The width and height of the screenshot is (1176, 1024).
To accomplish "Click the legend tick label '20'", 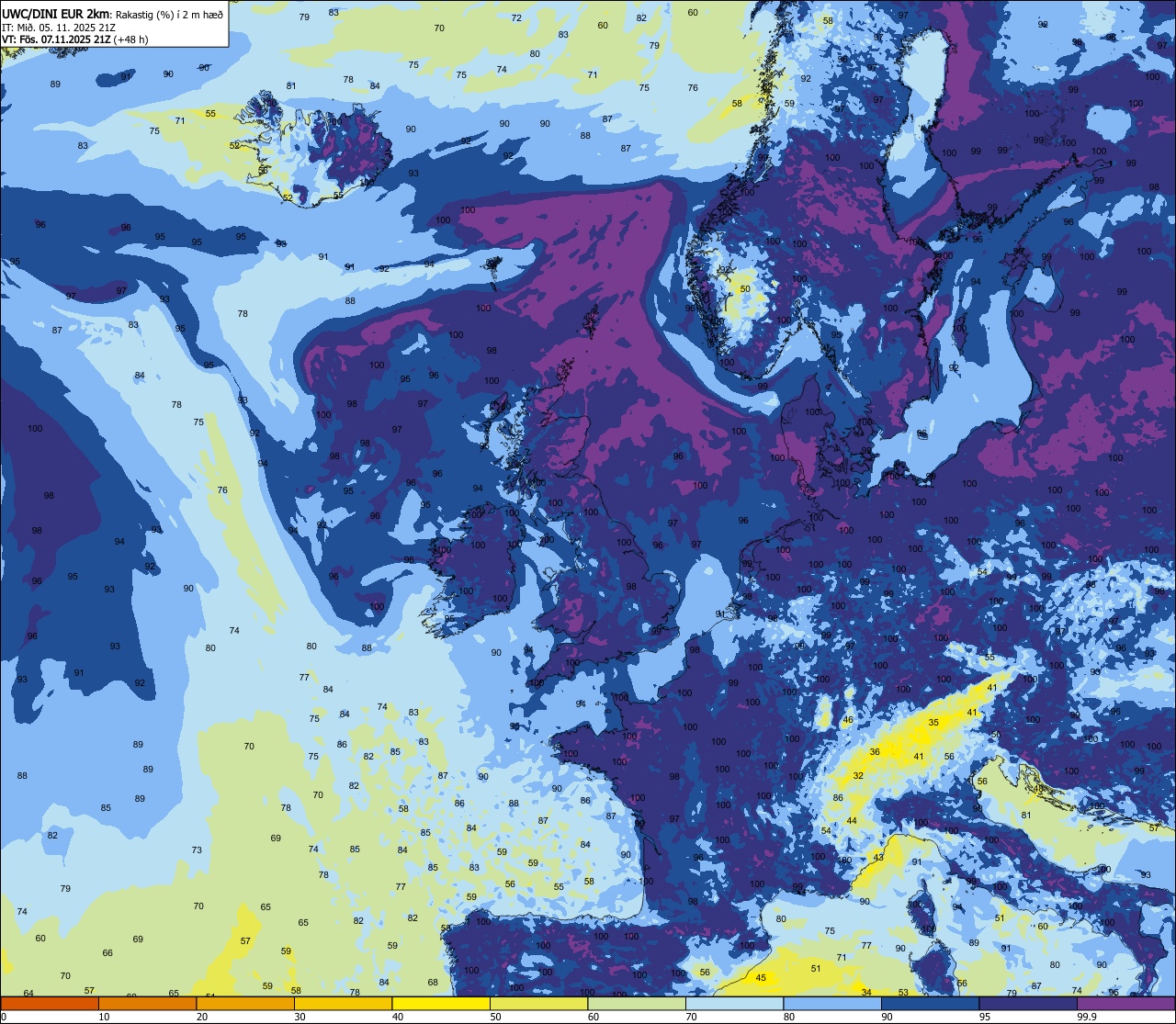I will click(x=202, y=1017).
